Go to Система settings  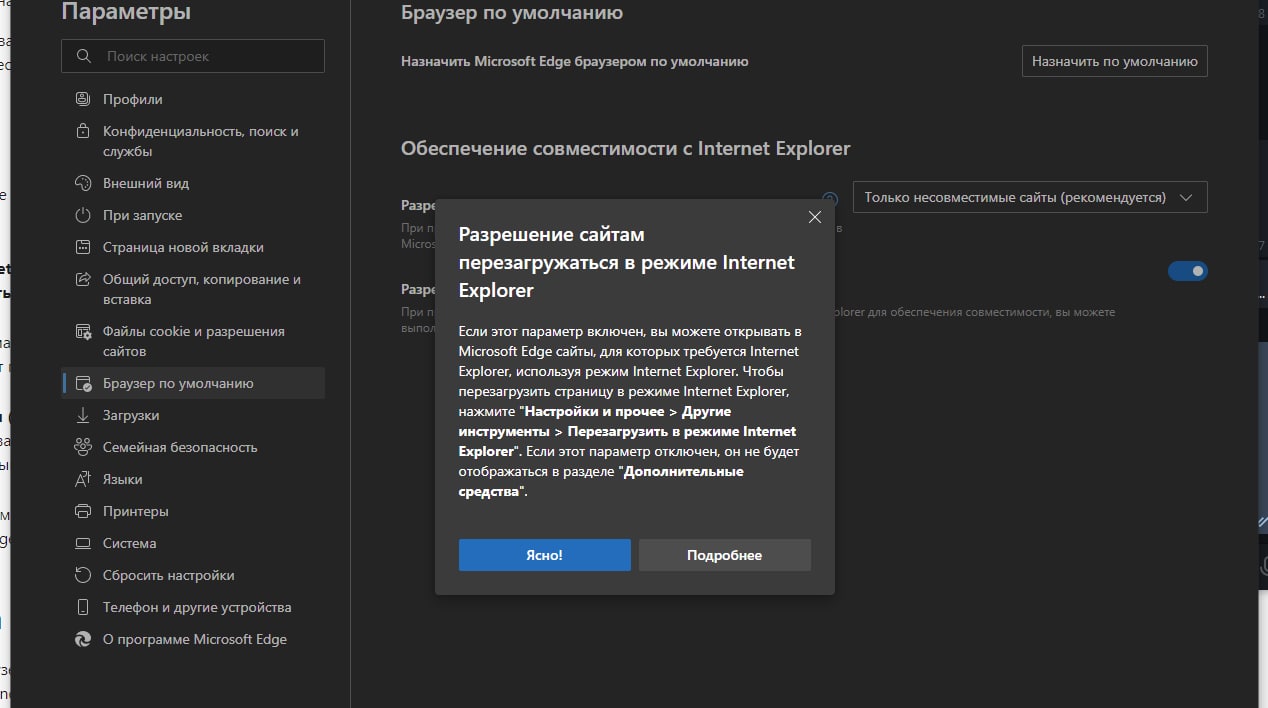coord(193,543)
